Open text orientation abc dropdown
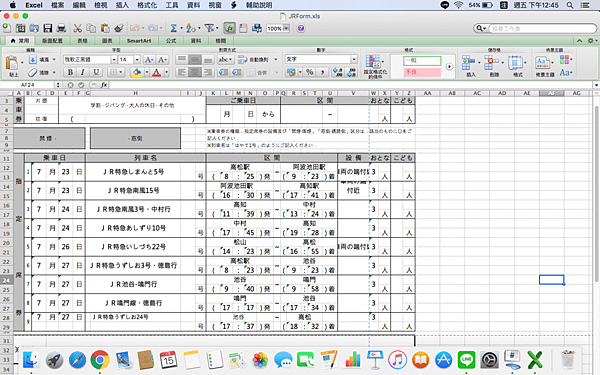 (225, 59)
